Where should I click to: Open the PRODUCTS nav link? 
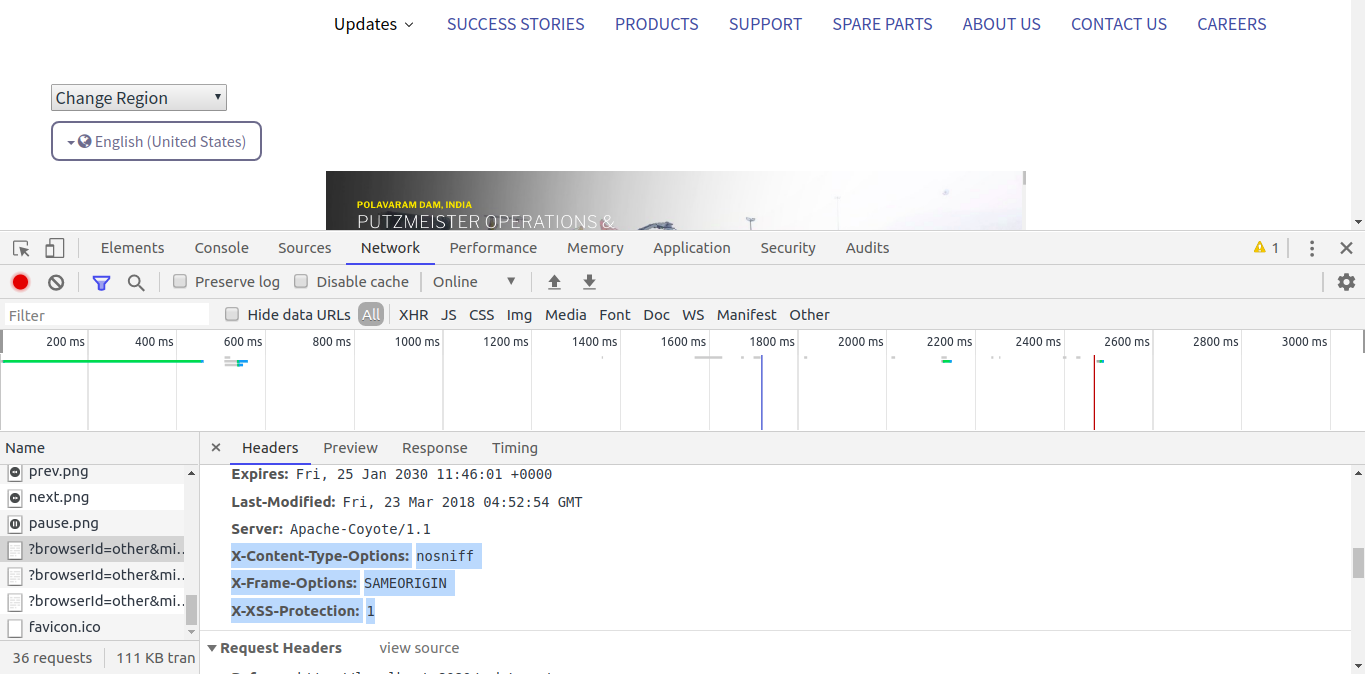657,24
